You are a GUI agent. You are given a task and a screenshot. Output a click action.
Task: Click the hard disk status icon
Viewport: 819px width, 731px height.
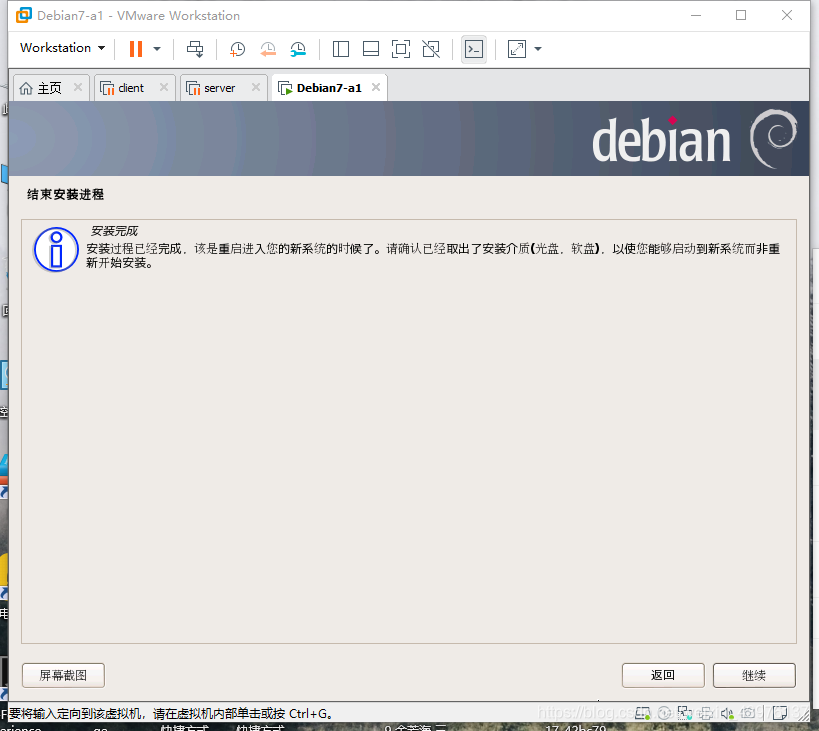click(642, 713)
